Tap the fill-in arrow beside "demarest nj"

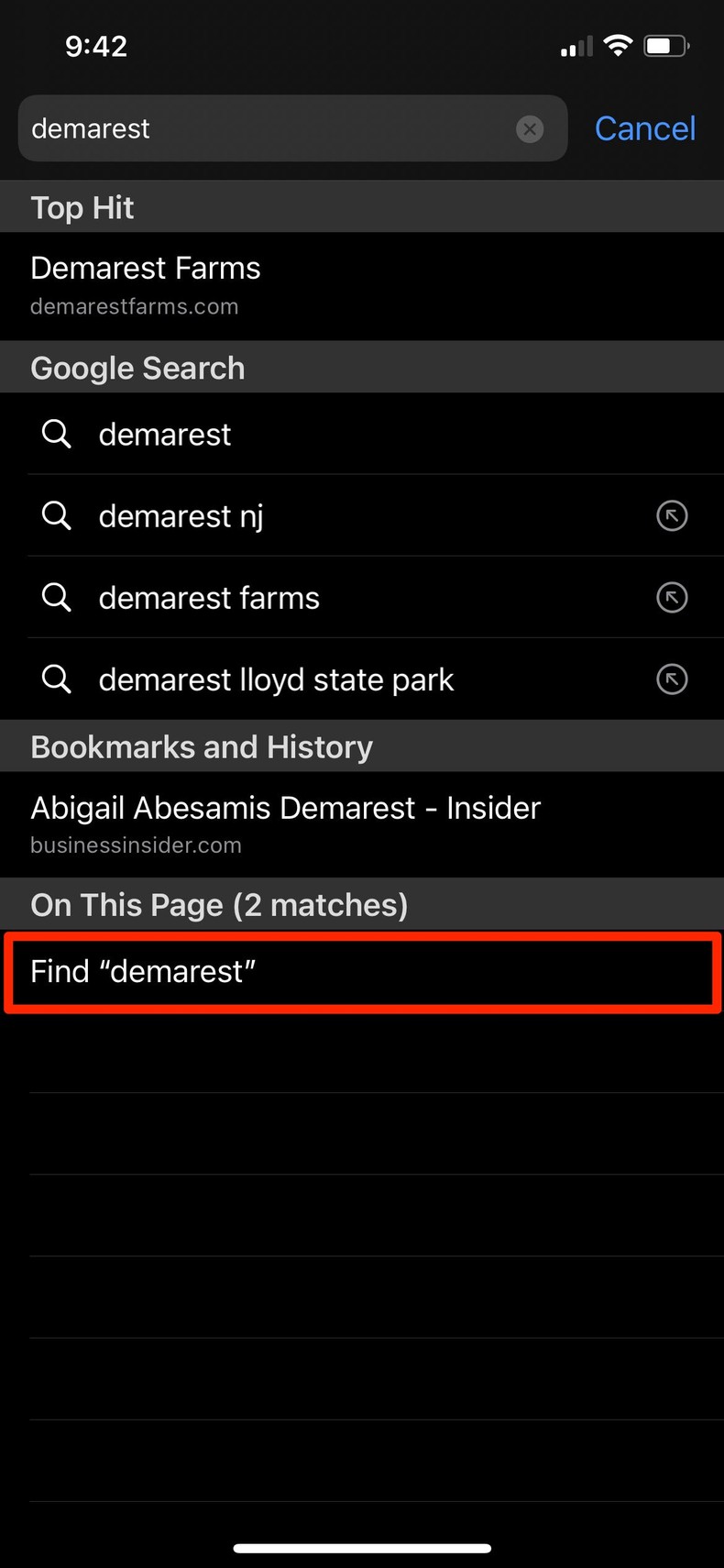(672, 516)
